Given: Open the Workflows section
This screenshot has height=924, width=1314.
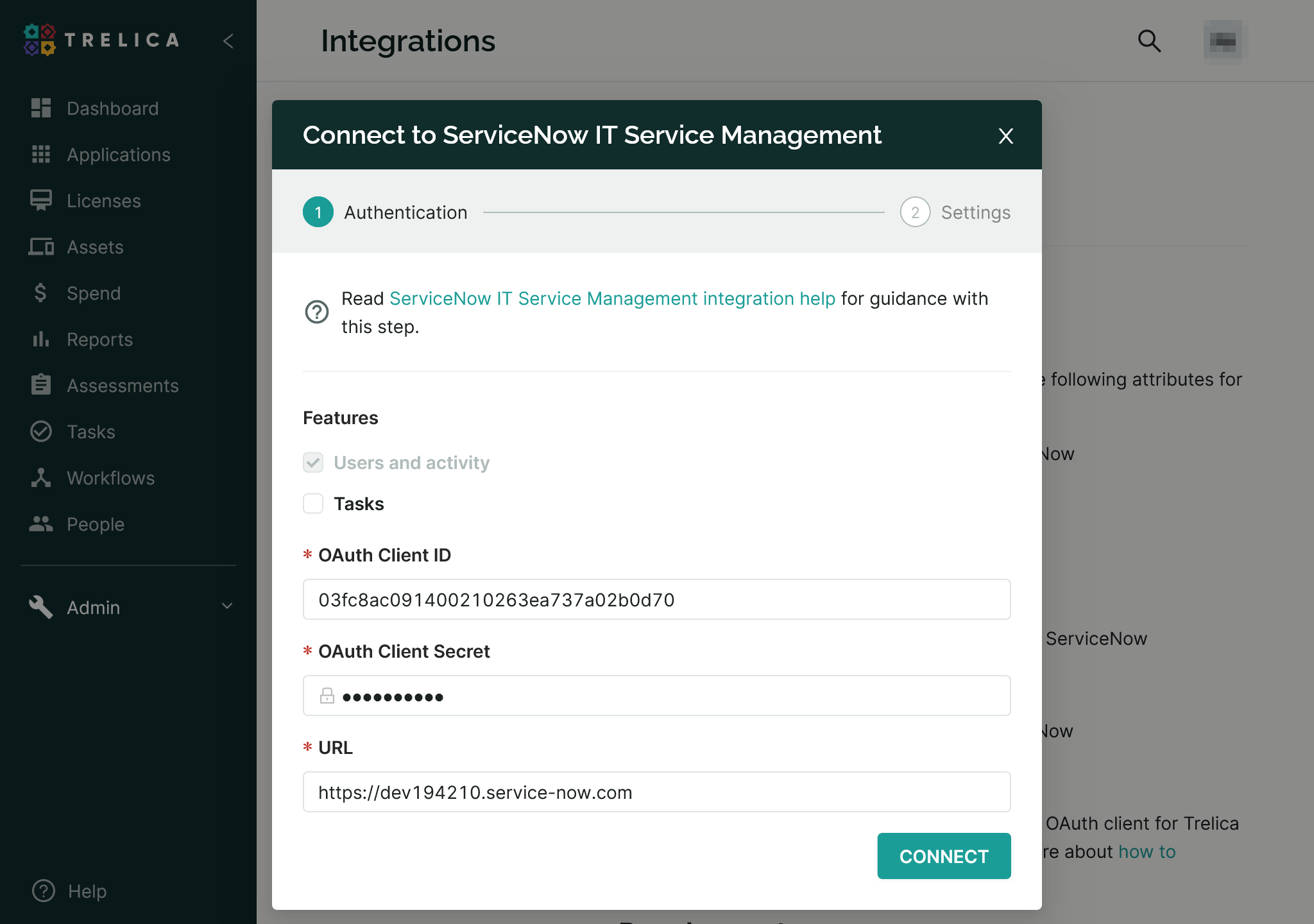Looking at the screenshot, I should [x=110, y=478].
